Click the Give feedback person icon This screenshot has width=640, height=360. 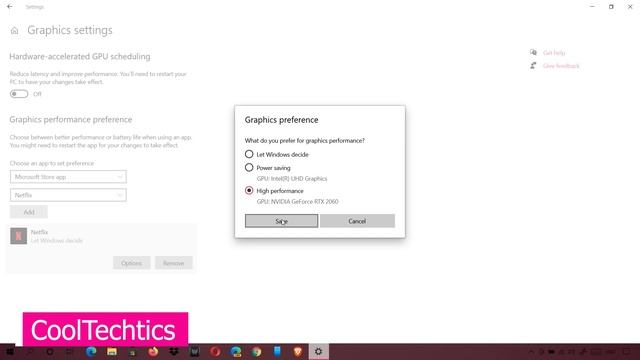(533, 65)
